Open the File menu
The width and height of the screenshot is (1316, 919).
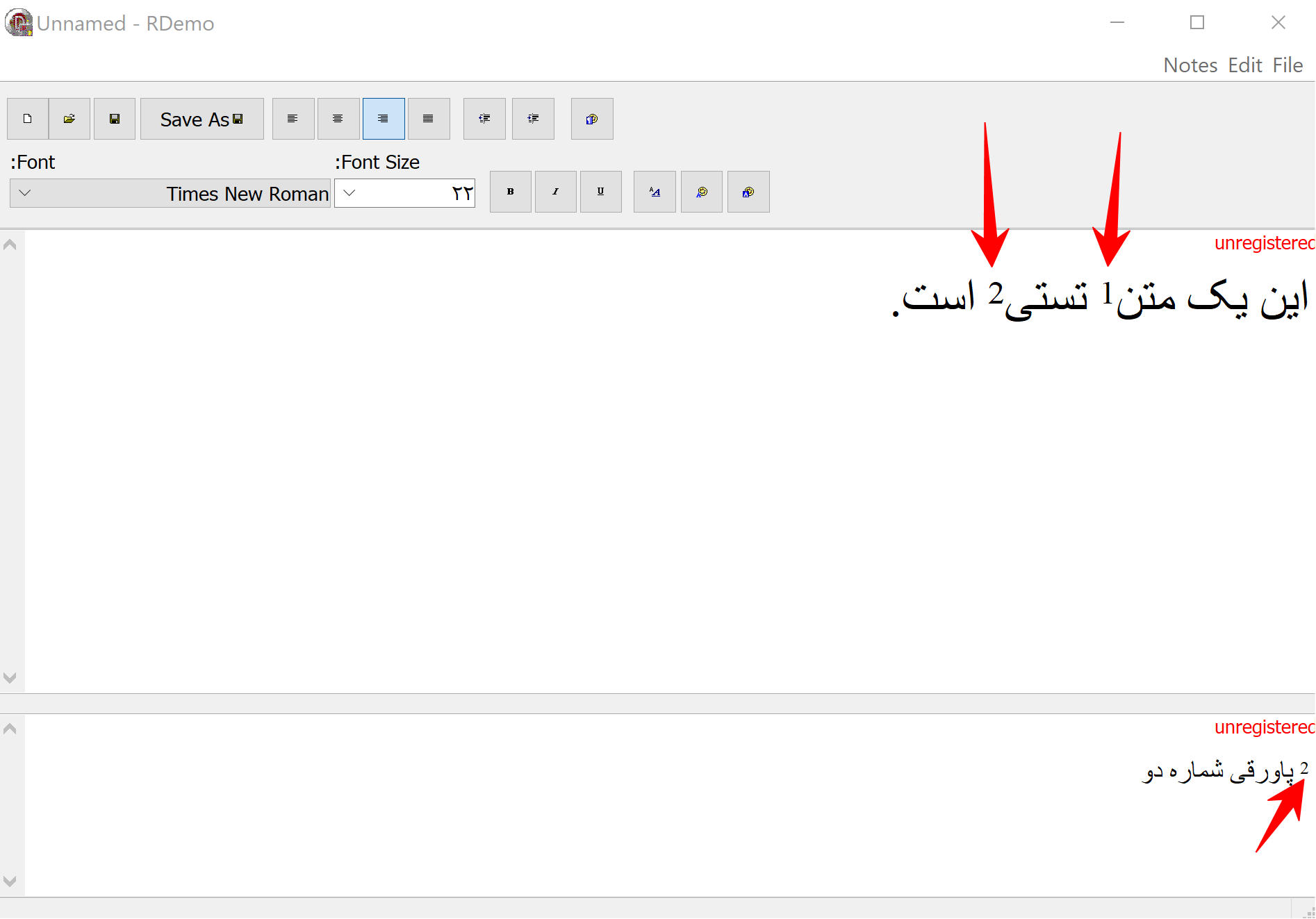point(1288,65)
